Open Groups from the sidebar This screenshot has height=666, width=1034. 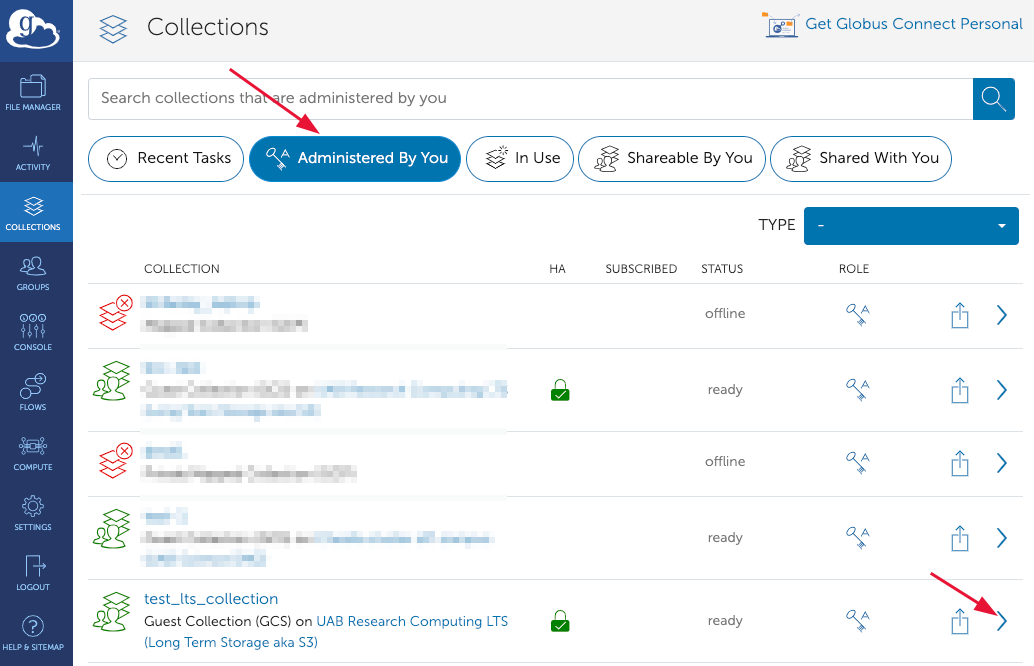[x=33, y=272]
